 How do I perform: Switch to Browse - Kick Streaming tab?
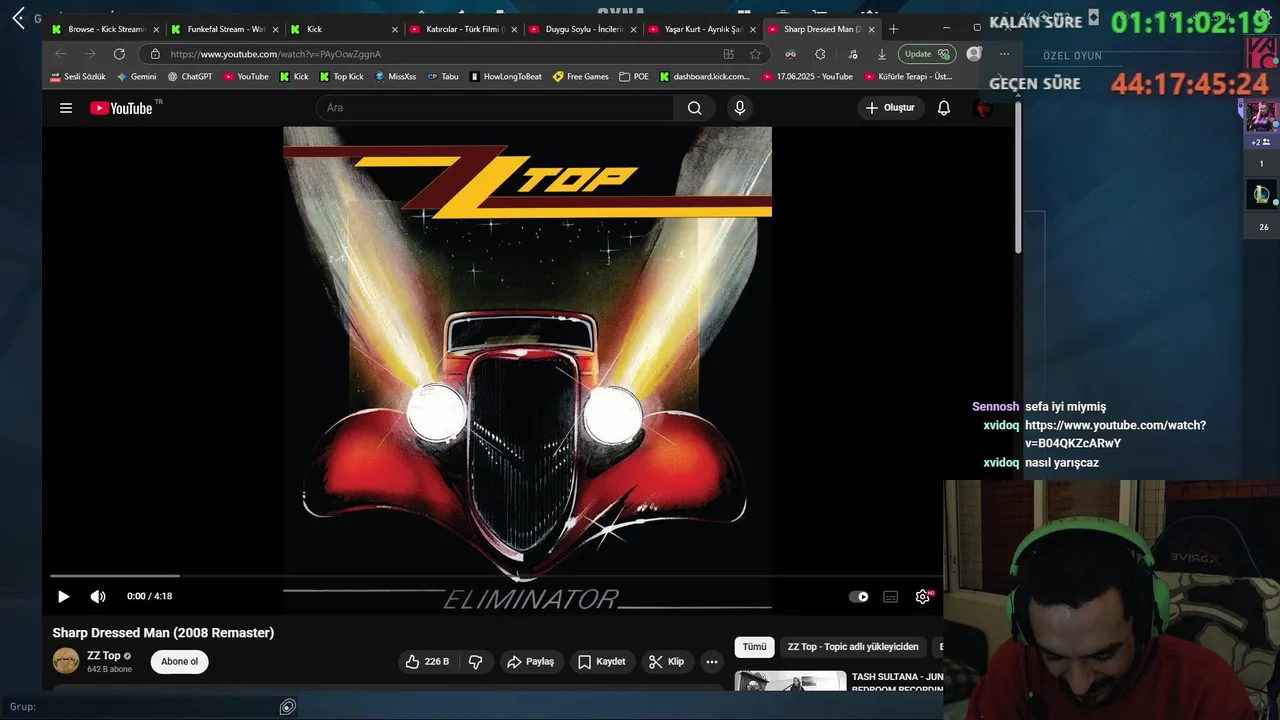[105, 29]
